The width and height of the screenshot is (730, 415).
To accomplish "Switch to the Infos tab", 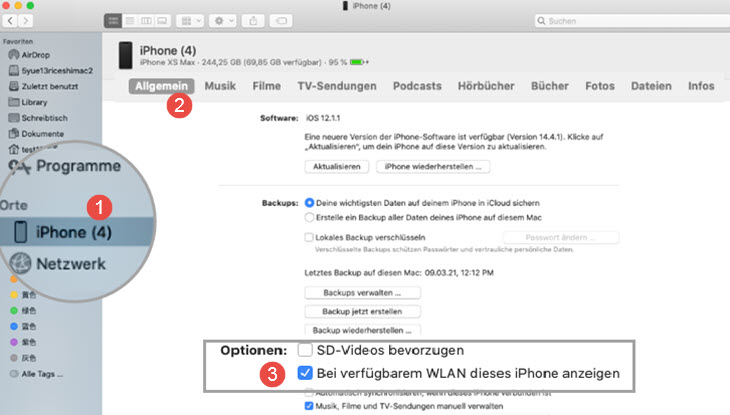I will coord(701,86).
